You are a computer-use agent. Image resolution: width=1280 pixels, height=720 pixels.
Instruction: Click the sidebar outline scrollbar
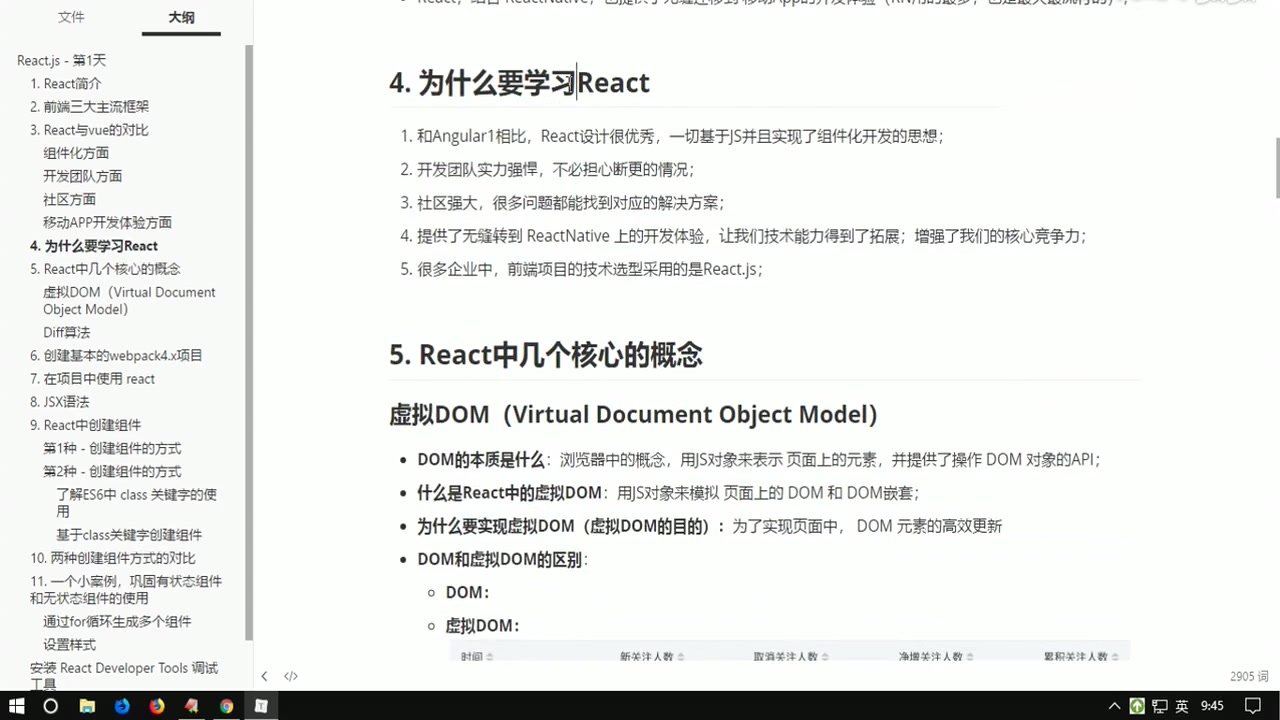[249, 340]
